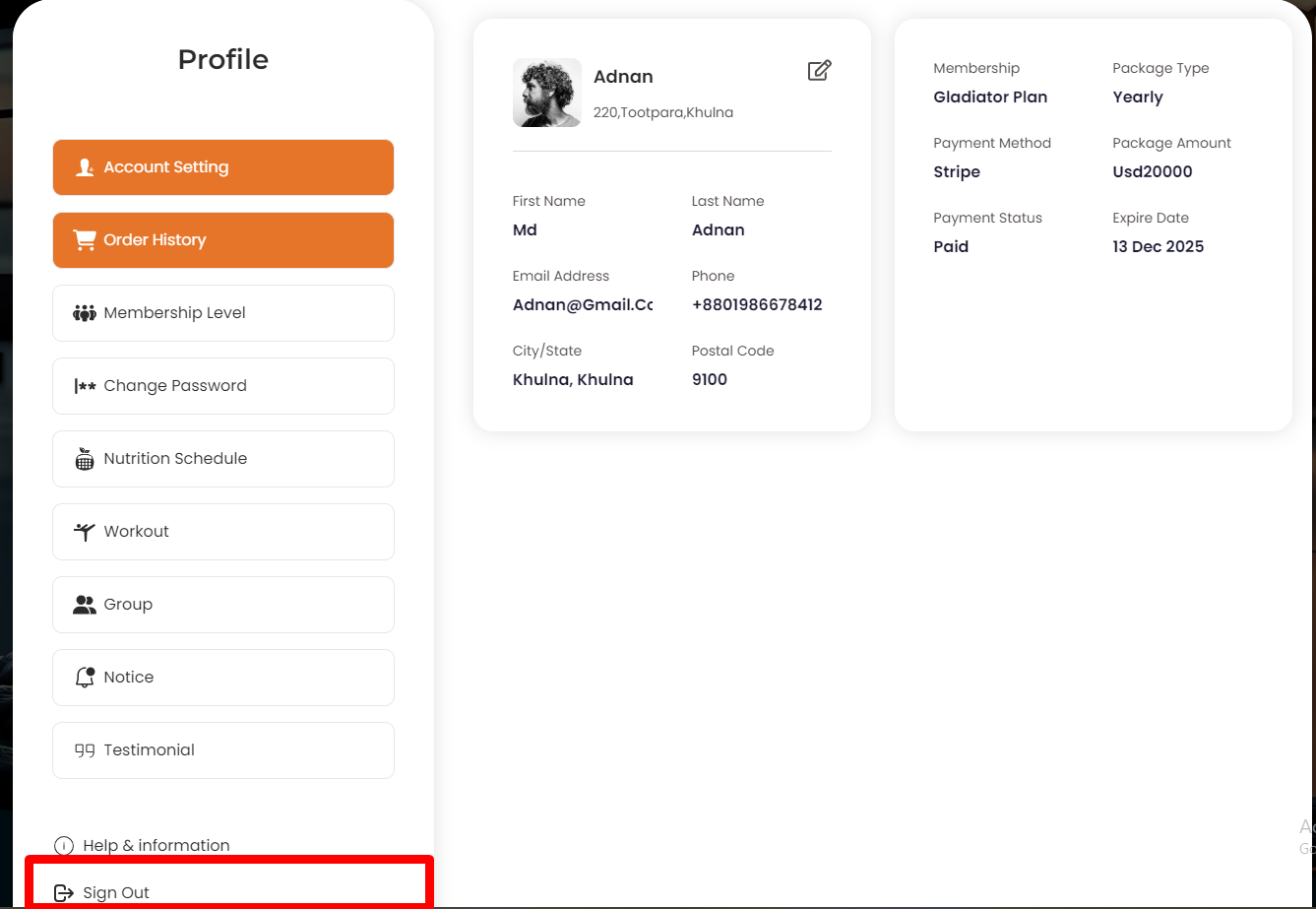Open the Order History section
The image size is (1316, 909).
point(223,240)
